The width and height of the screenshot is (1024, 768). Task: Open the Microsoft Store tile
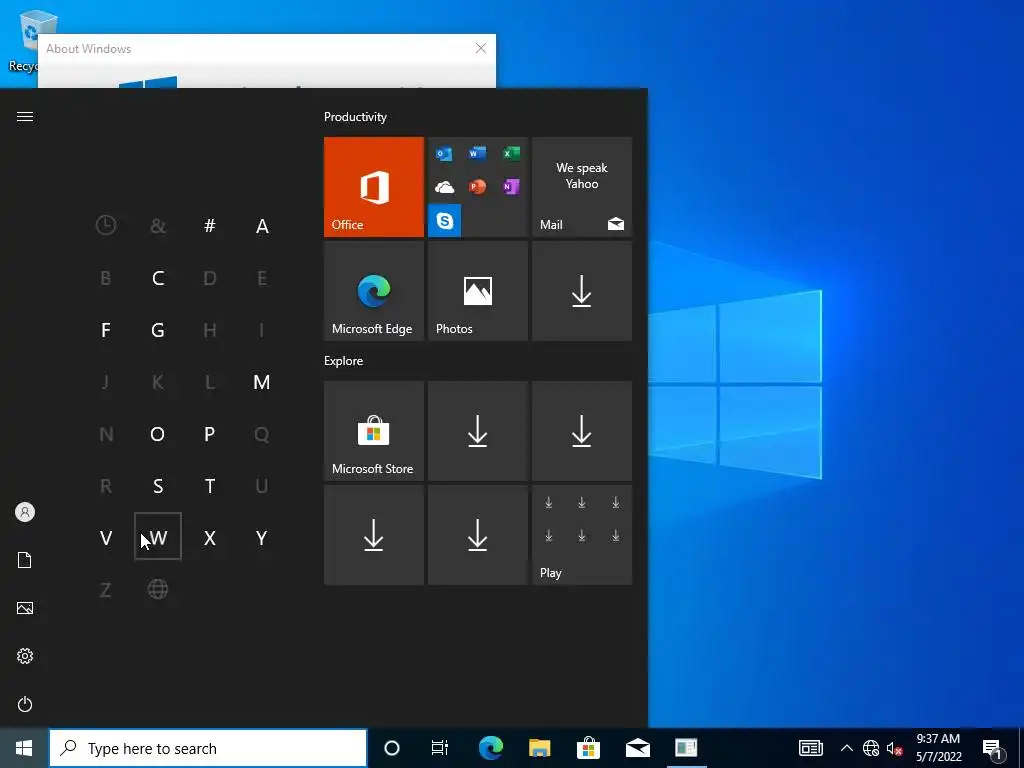pyautogui.click(x=374, y=431)
